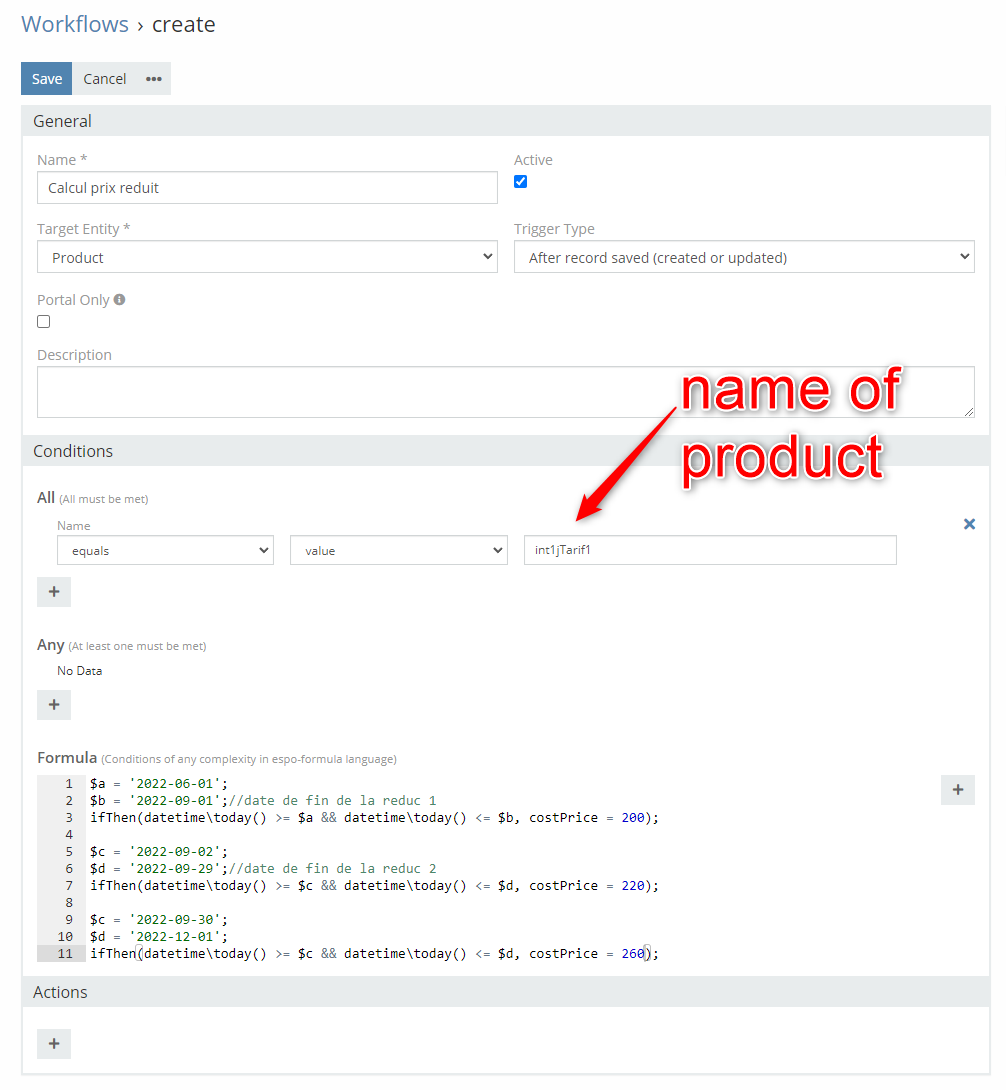Go to Workflows breadcrumb link
This screenshot has height=1090, width=1006.
75,24
